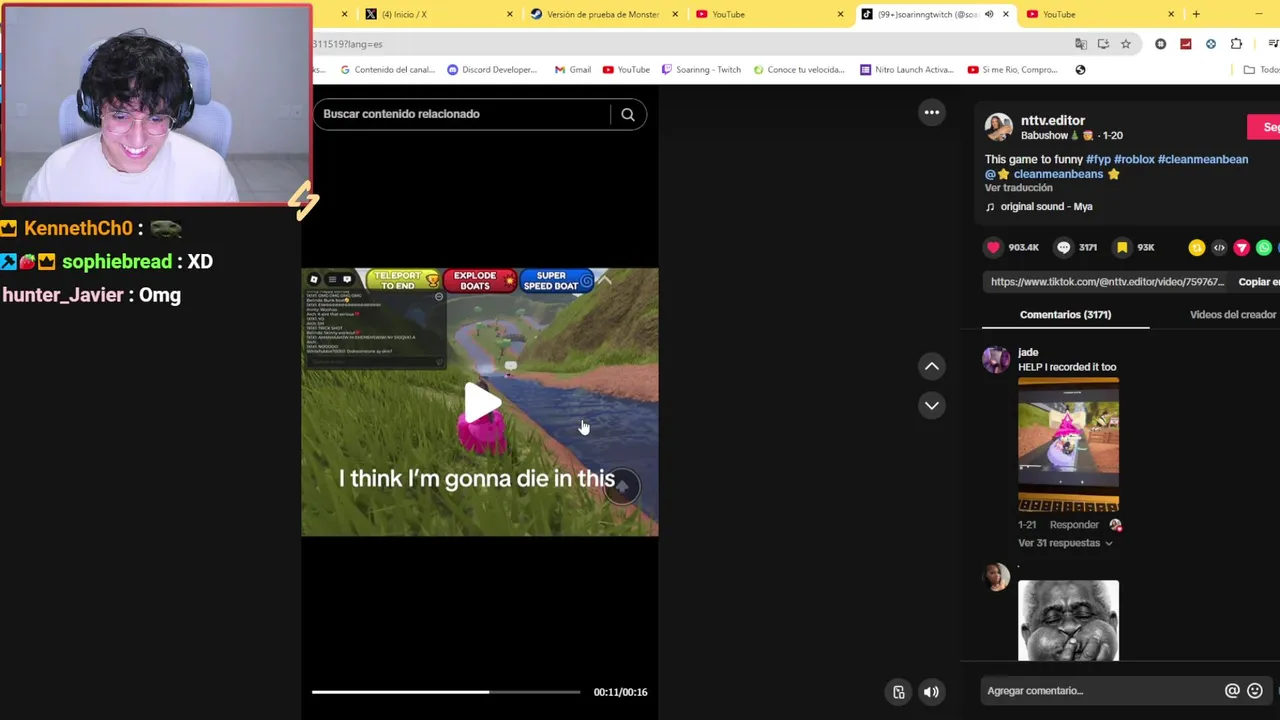Image resolution: width=1280 pixels, height=720 pixels.
Task: Like the video with the heart icon
Action: coord(993,247)
